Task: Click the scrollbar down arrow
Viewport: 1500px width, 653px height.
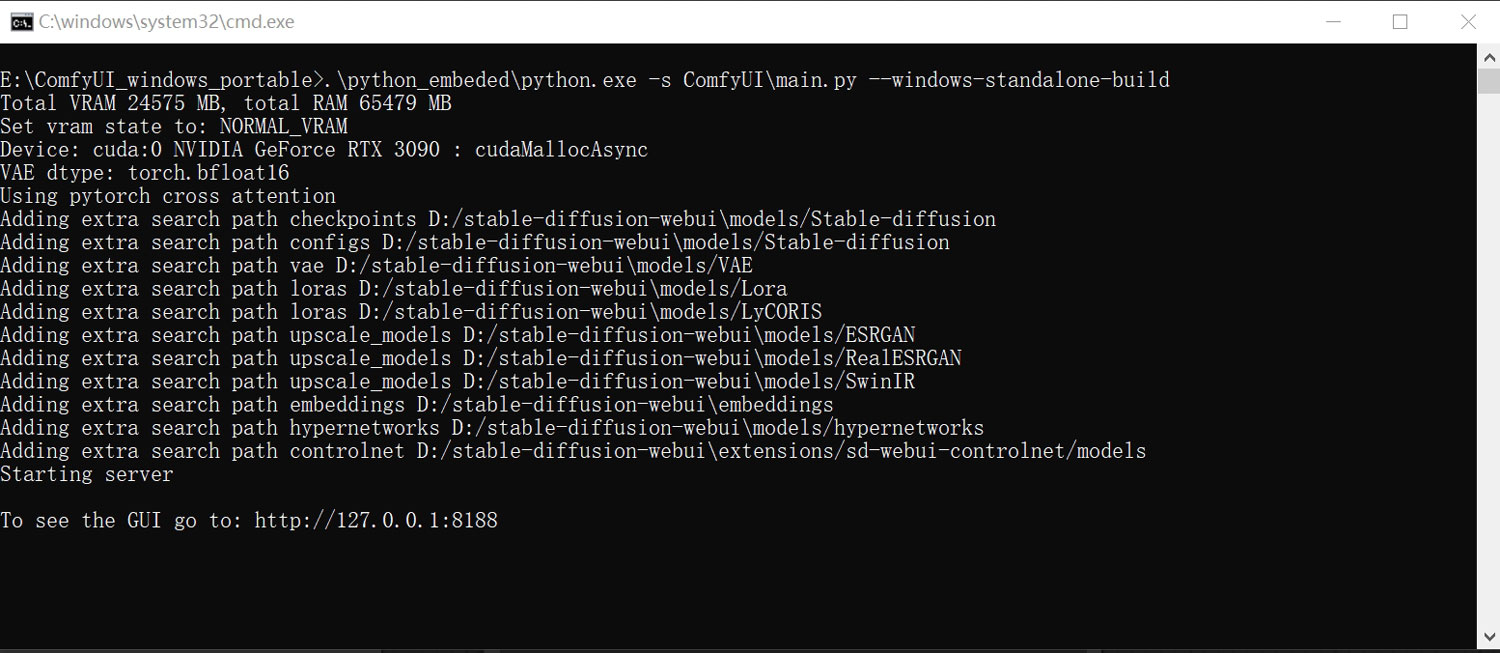Action: 1488,637
